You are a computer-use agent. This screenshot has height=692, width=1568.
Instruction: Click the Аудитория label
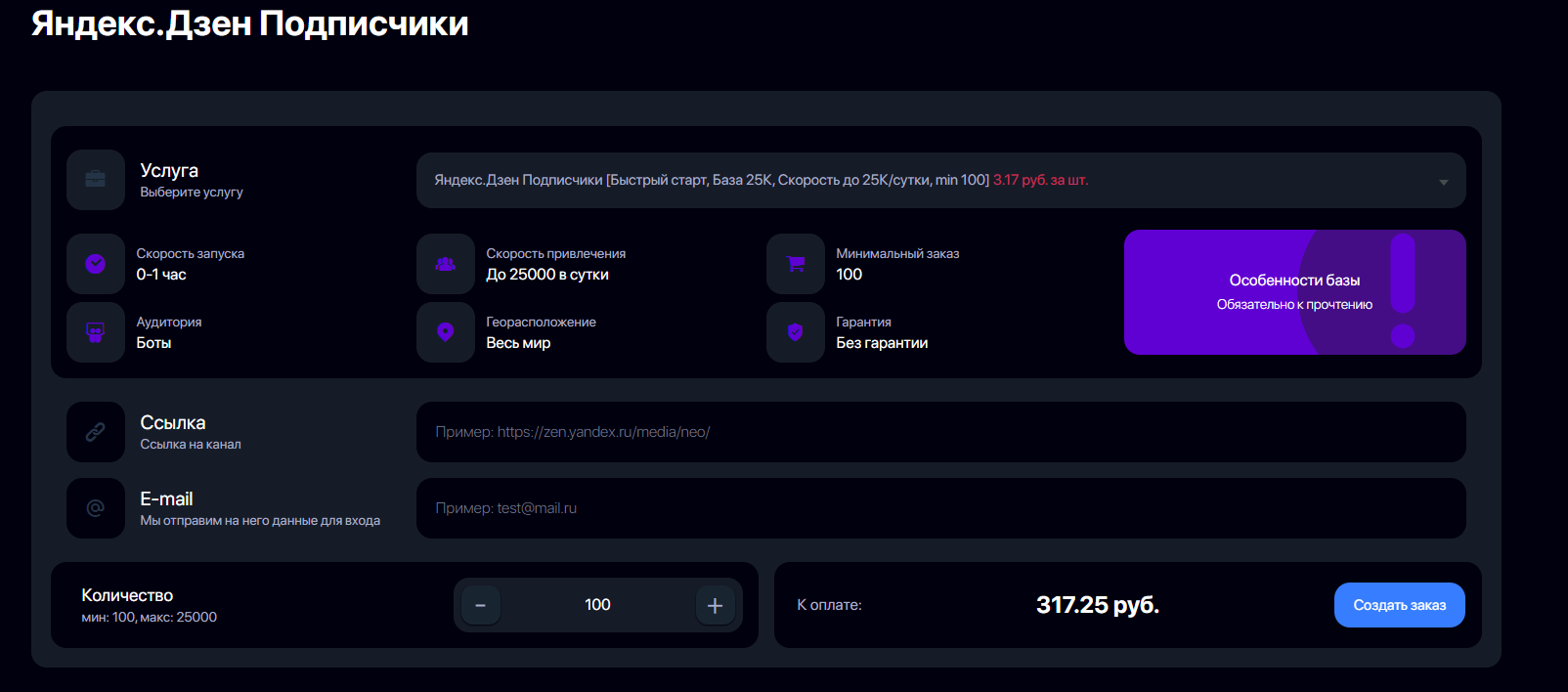tap(169, 322)
